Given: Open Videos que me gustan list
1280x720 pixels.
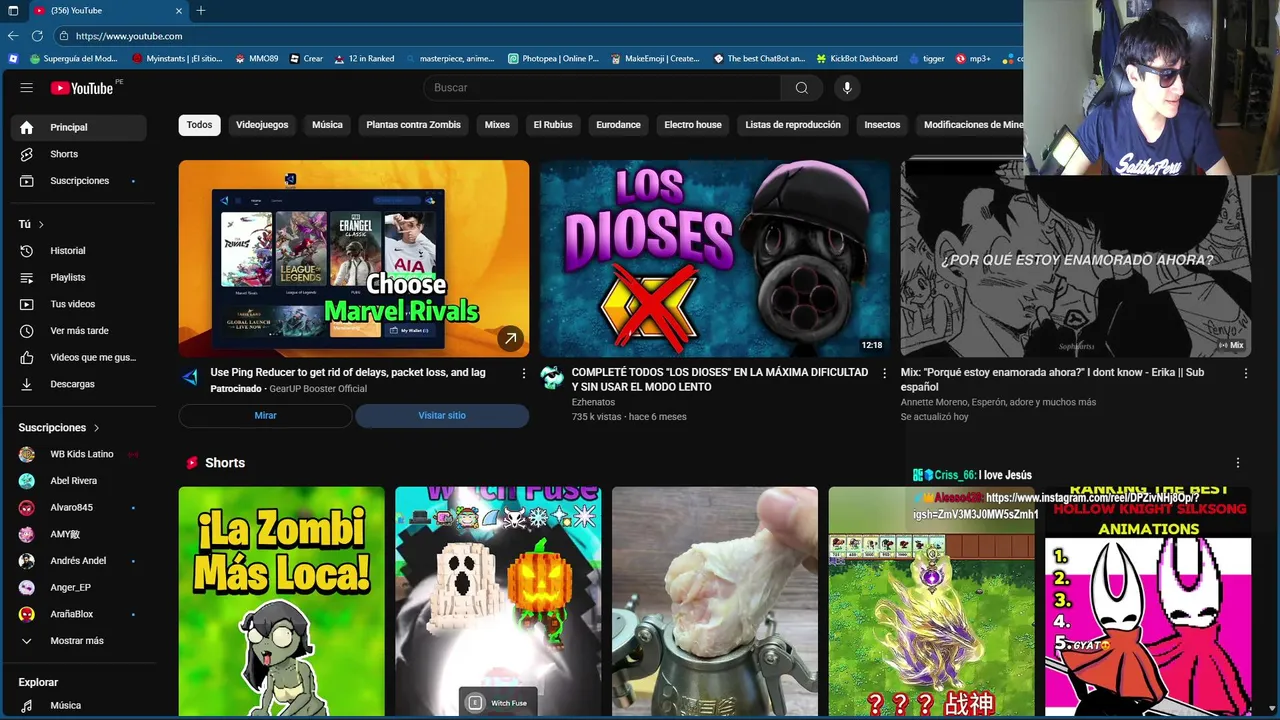Looking at the screenshot, I should (79, 357).
